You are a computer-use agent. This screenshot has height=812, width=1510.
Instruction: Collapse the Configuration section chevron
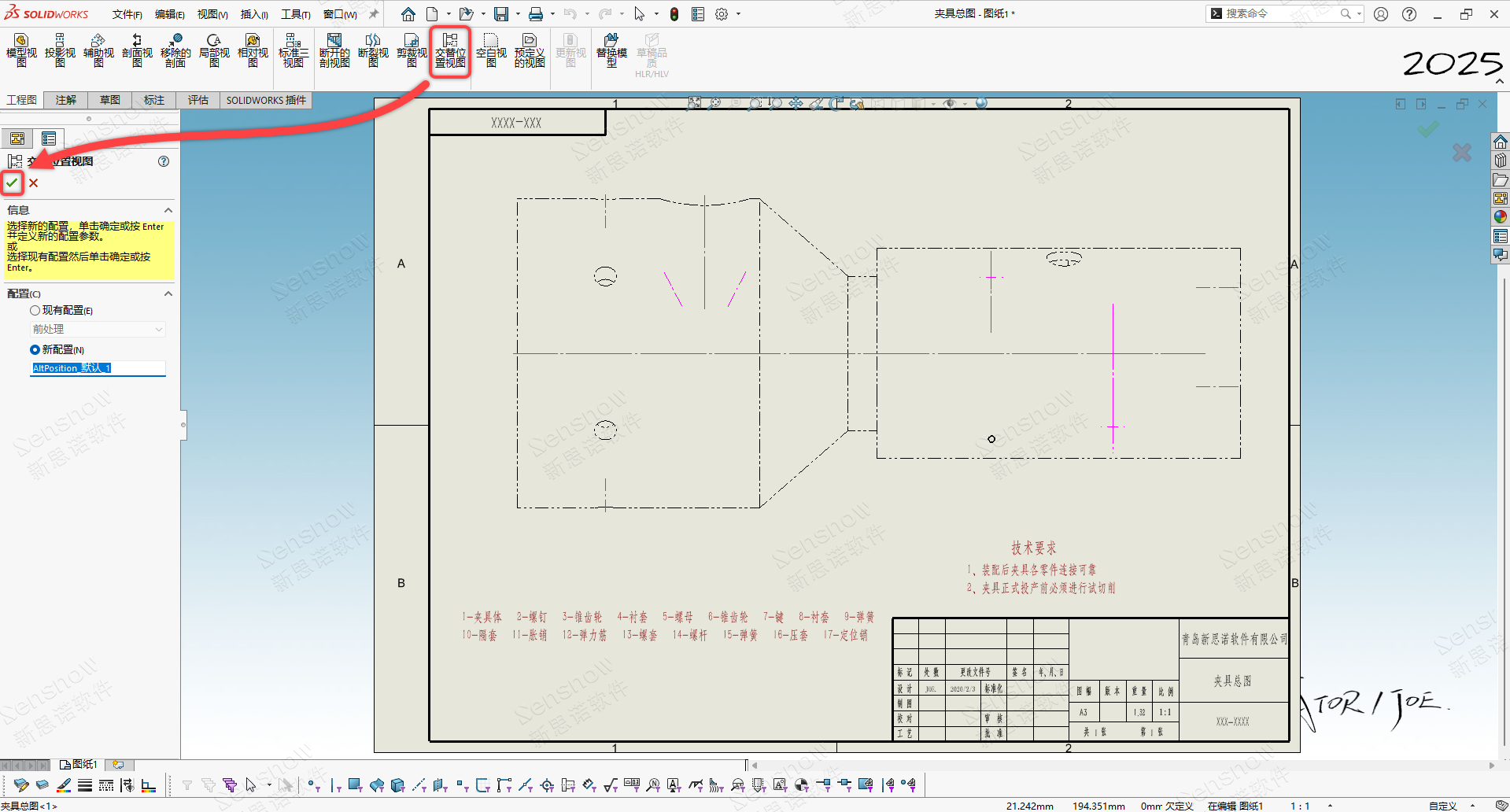pyautogui.click(x=168, y=293)
